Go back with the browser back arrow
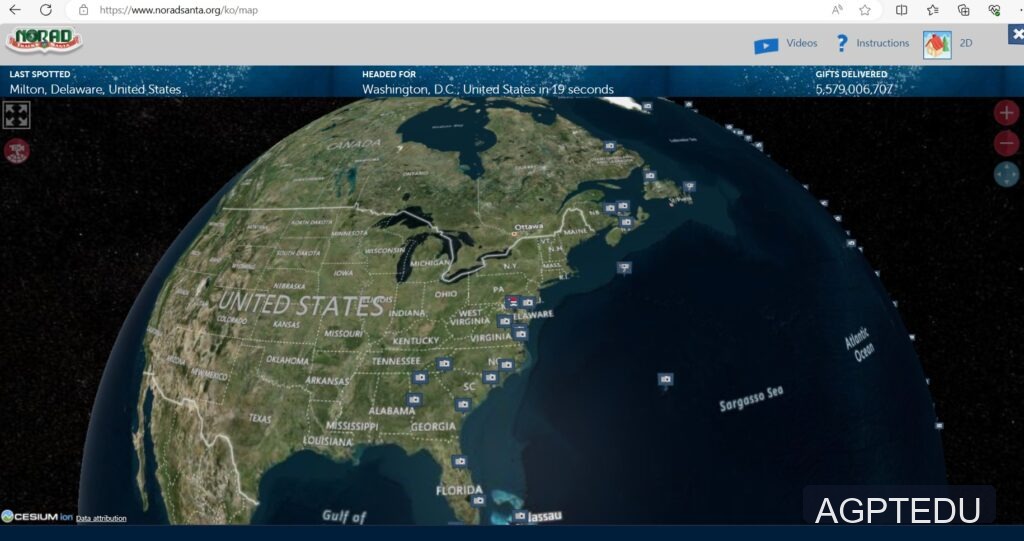The image size is (1024, 541). pyautogui.click(x=14, y=10)
